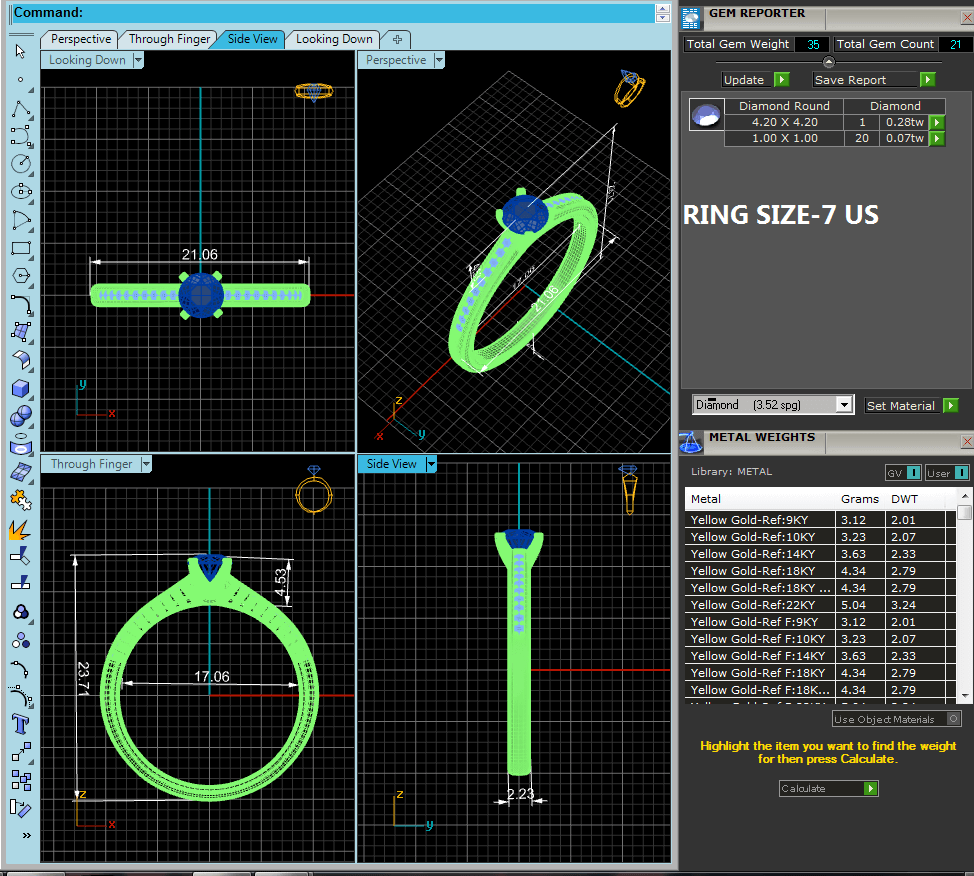The height and width of the screenshot is (876, 974).
Task: Activate the Box solid tool
Action: point(21,388)
